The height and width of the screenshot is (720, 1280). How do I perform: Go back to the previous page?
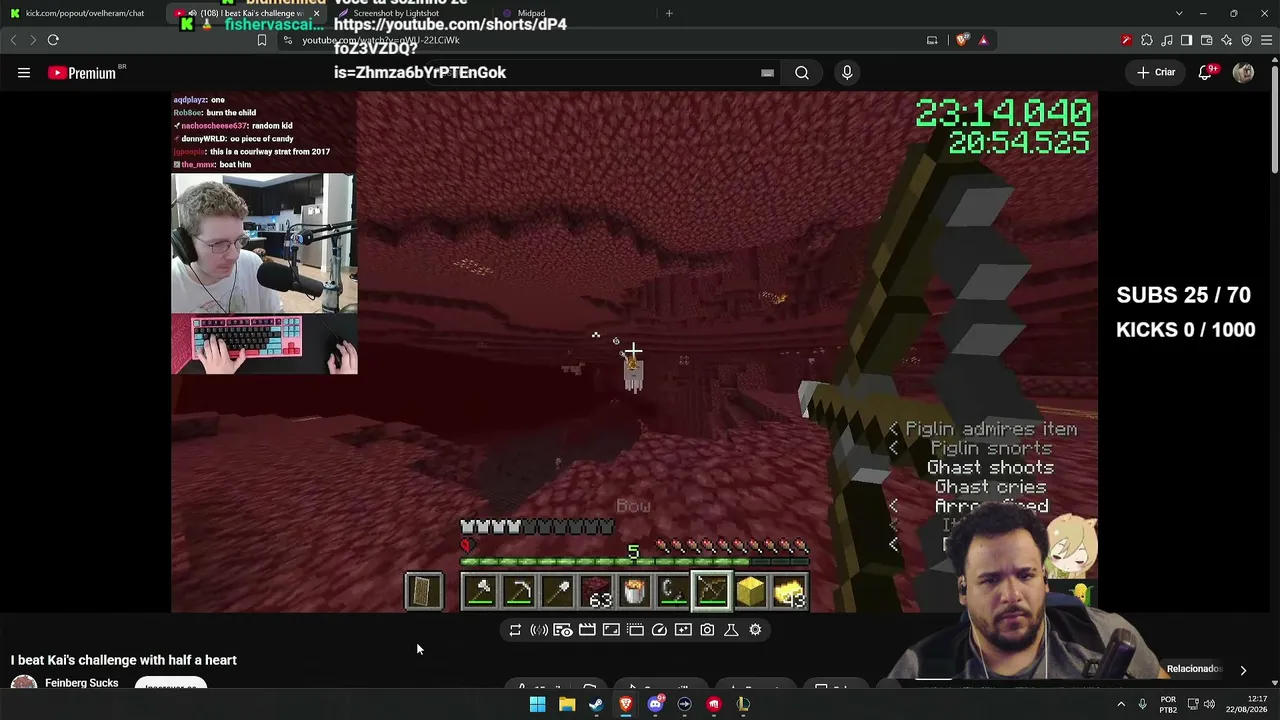(13, 40)
